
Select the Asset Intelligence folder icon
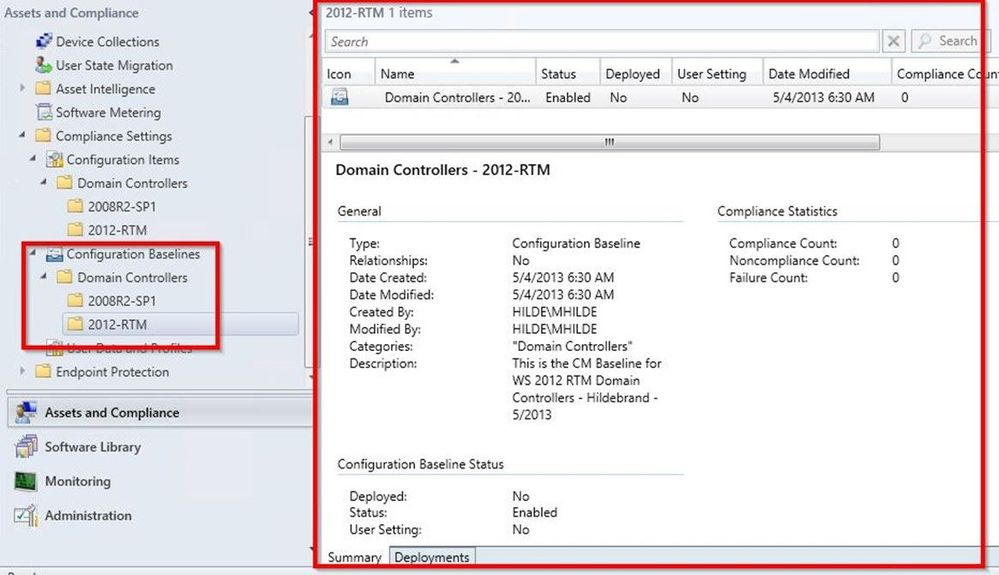point(43,89)
